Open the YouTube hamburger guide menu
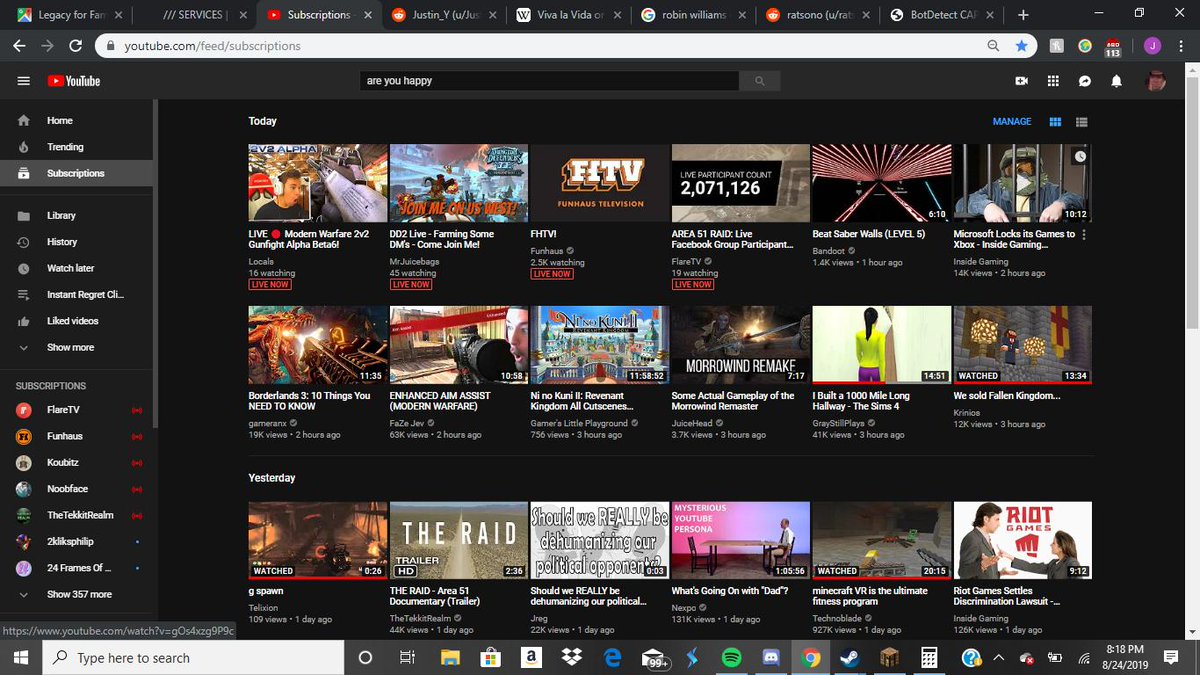Screen dimensions: 1200x675 24,81
